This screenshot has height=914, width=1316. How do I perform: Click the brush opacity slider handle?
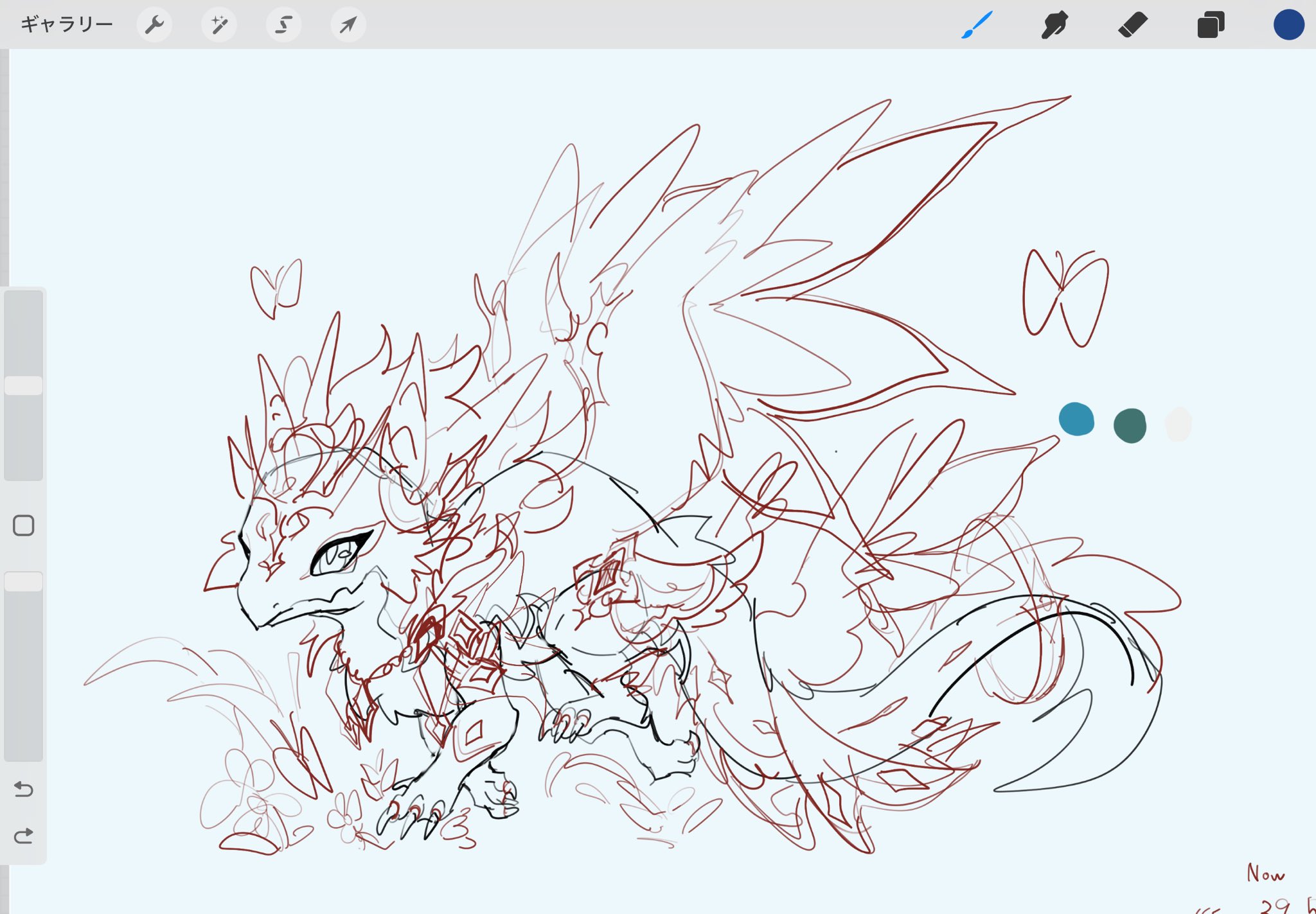click(x=24, y=581)
